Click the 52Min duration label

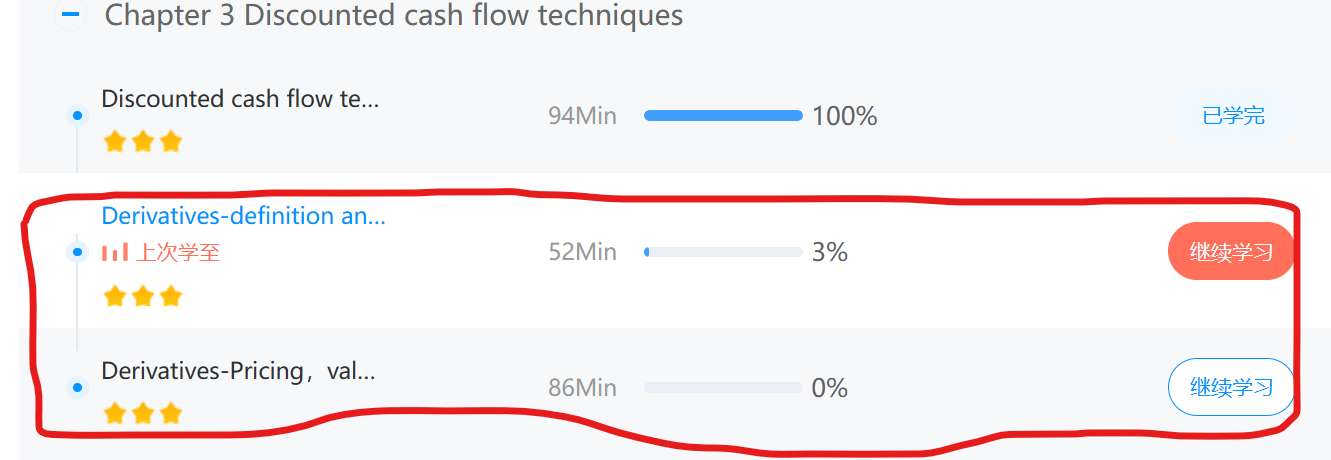(582, 252)
